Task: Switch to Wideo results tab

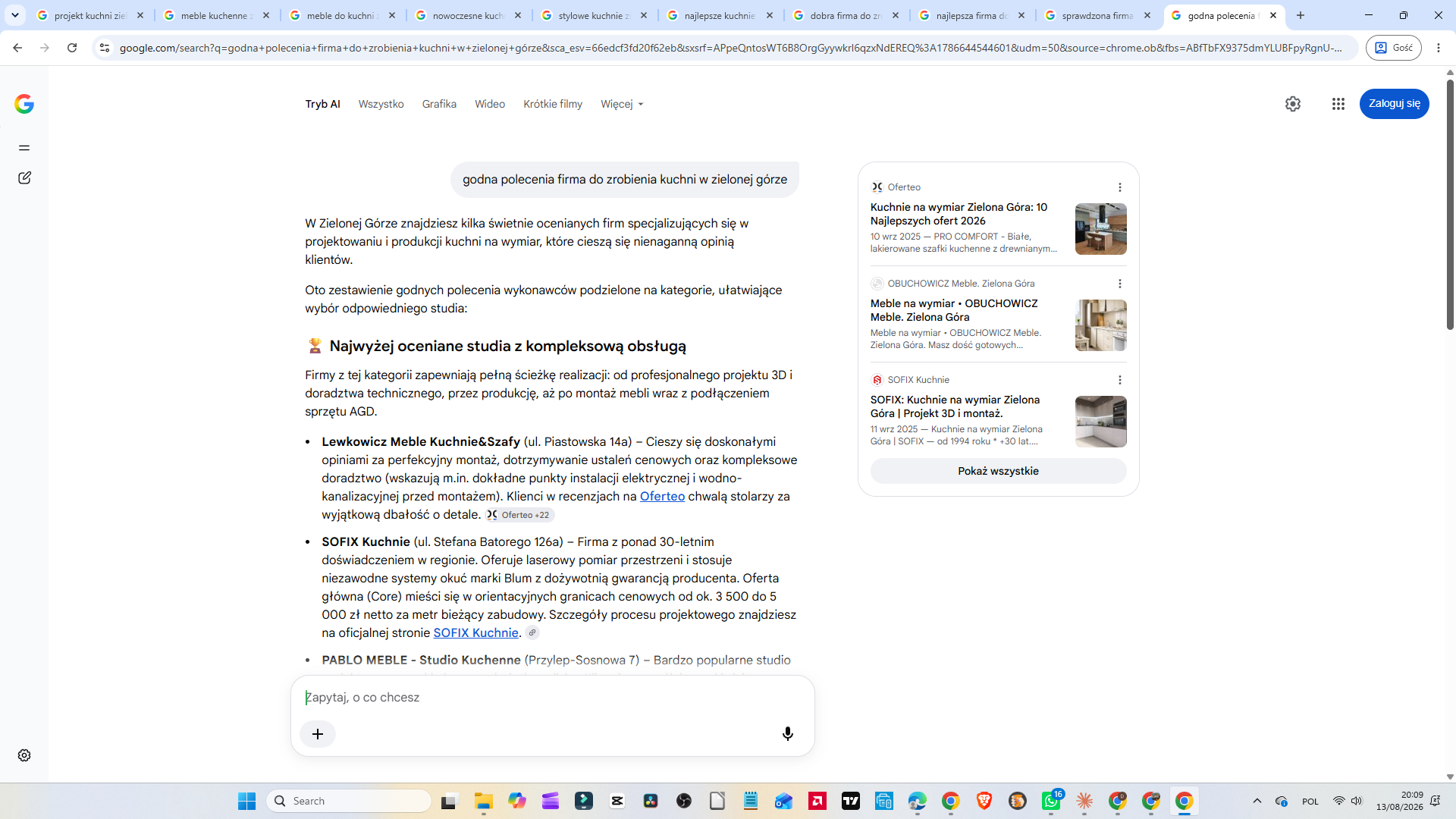Action: pyautogui.click(x=490, y=104)
